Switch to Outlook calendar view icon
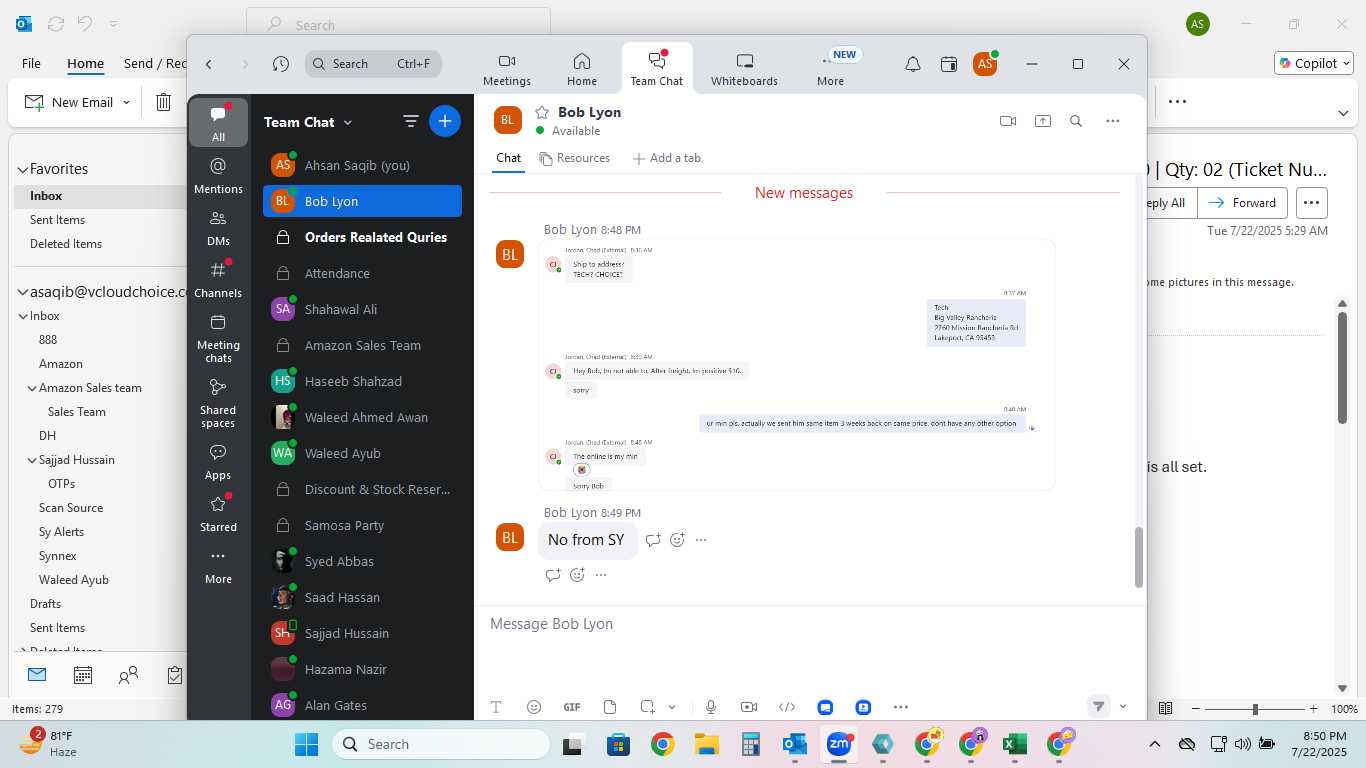 pyautogui.click(x=83, y=676)
